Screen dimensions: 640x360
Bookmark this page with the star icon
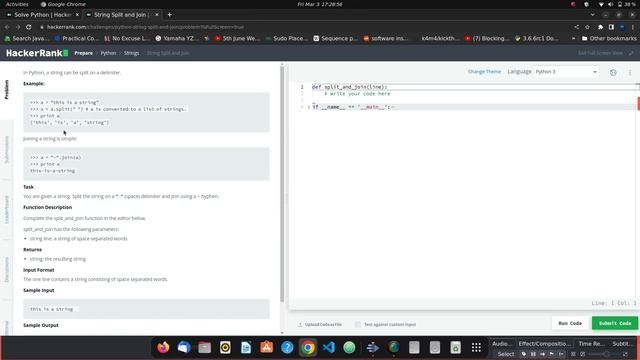tap(587, 27)
